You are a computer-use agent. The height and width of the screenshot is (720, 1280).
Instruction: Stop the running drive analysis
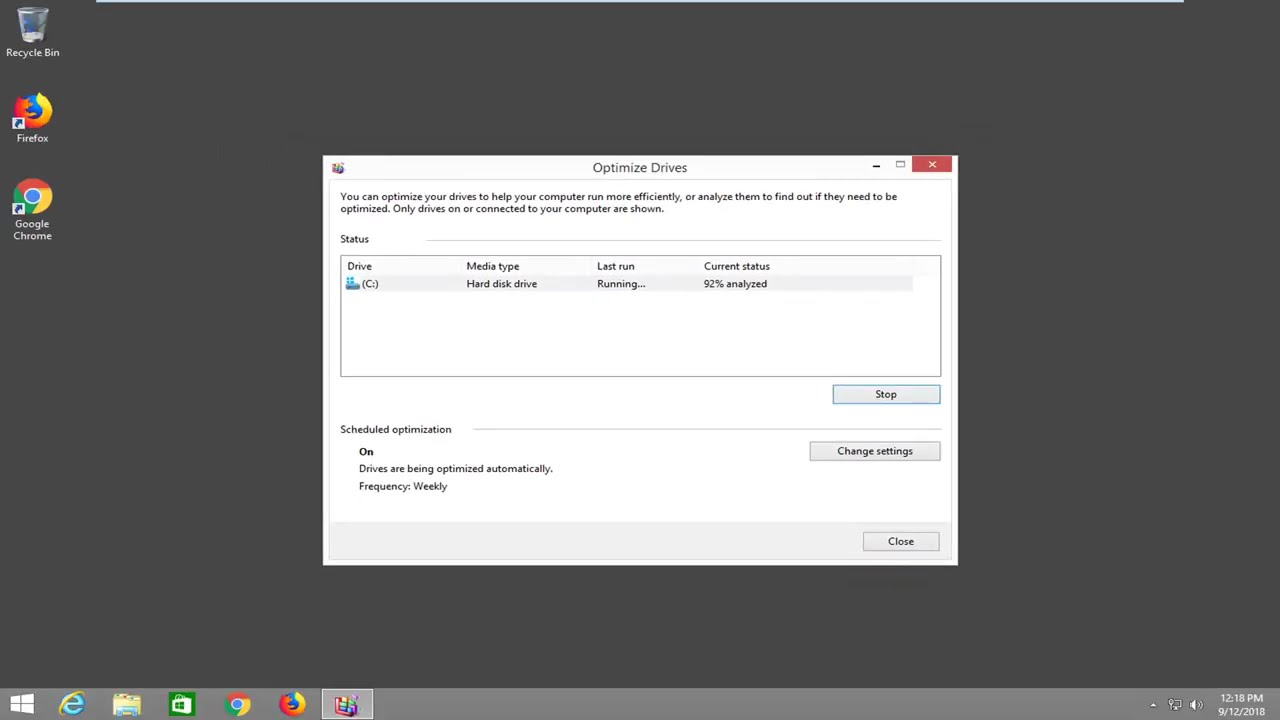pos(886,394)
